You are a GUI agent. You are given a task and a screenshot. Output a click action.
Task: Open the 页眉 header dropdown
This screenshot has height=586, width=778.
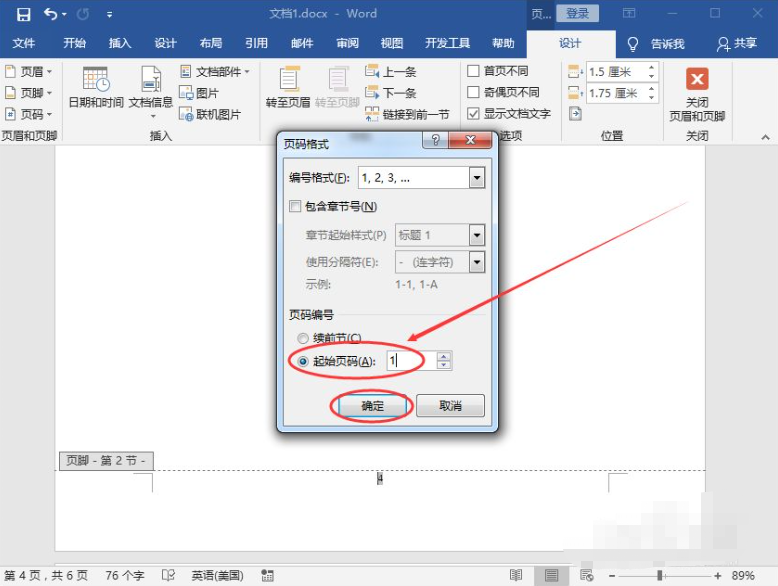[29, 71]
